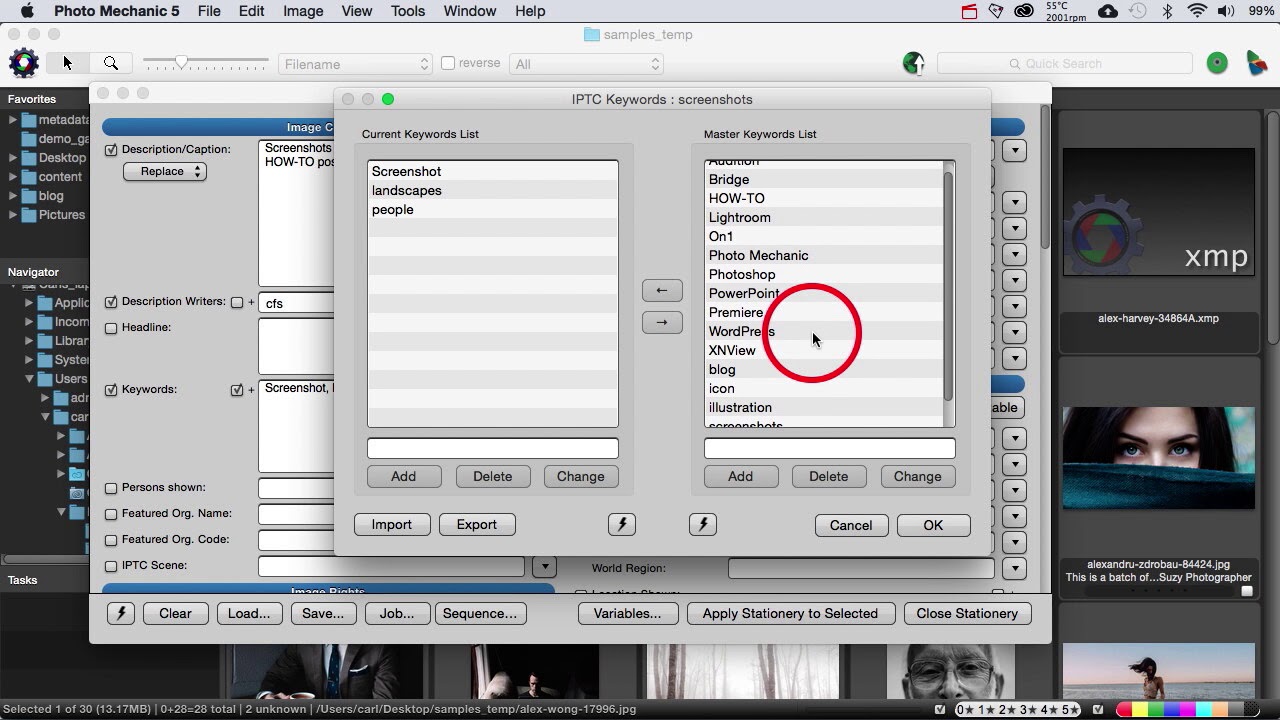Enable the Headline checkbox
Viewport: 1280px width, 720px height.
tap(111, 328)
